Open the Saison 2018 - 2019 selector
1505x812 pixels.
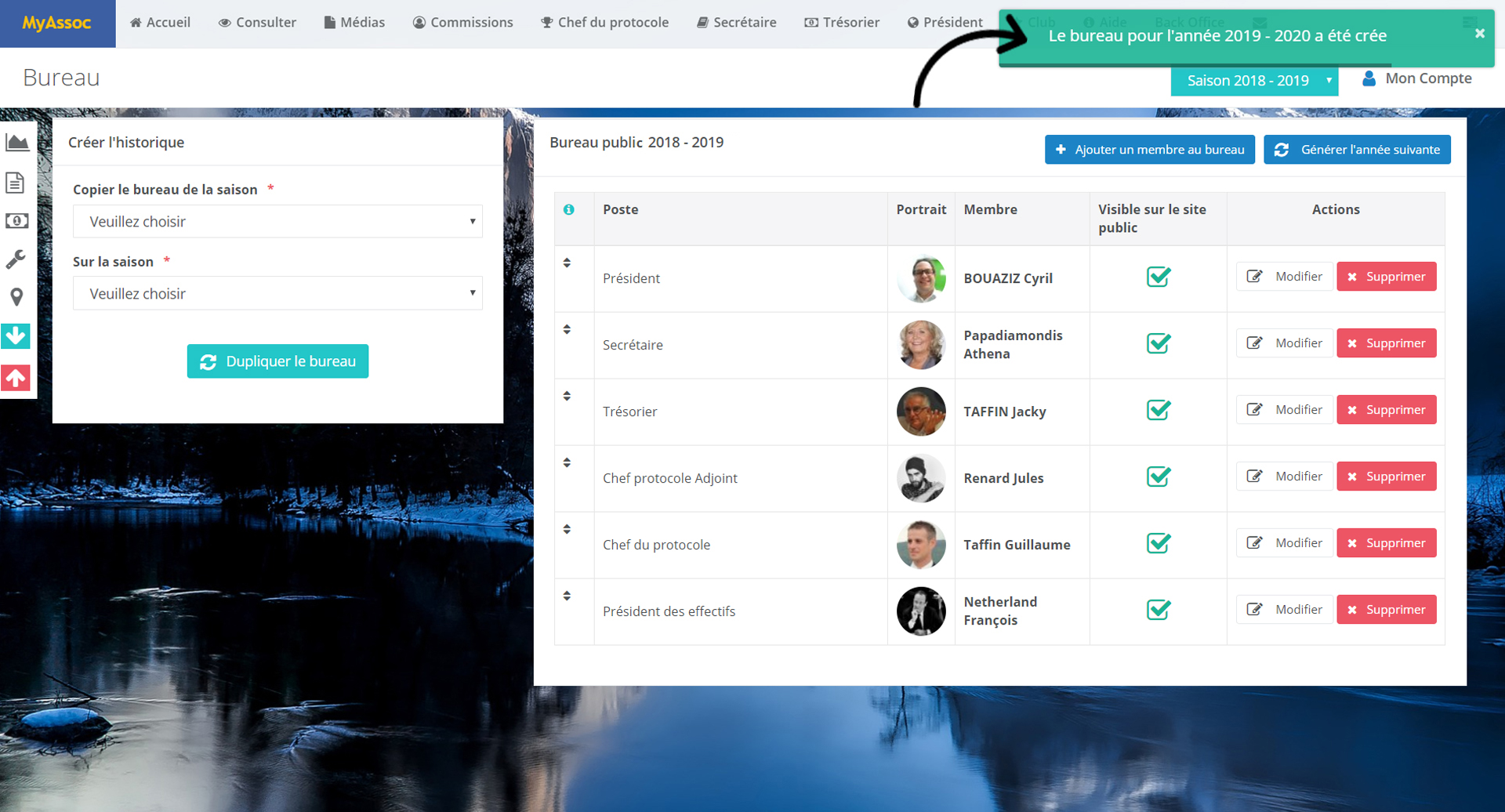[1253, 81]
